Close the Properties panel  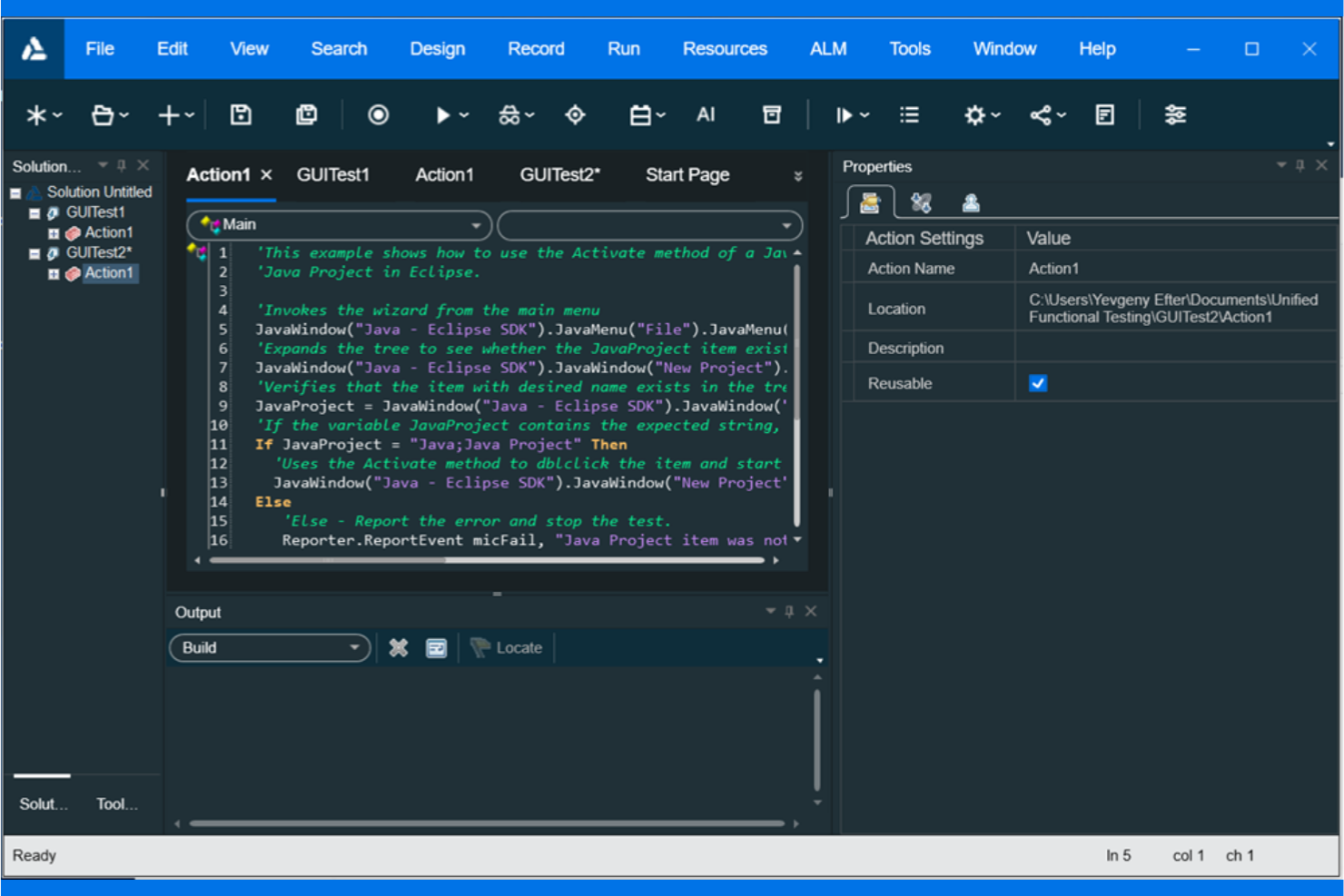click(x=1321, y=166)
